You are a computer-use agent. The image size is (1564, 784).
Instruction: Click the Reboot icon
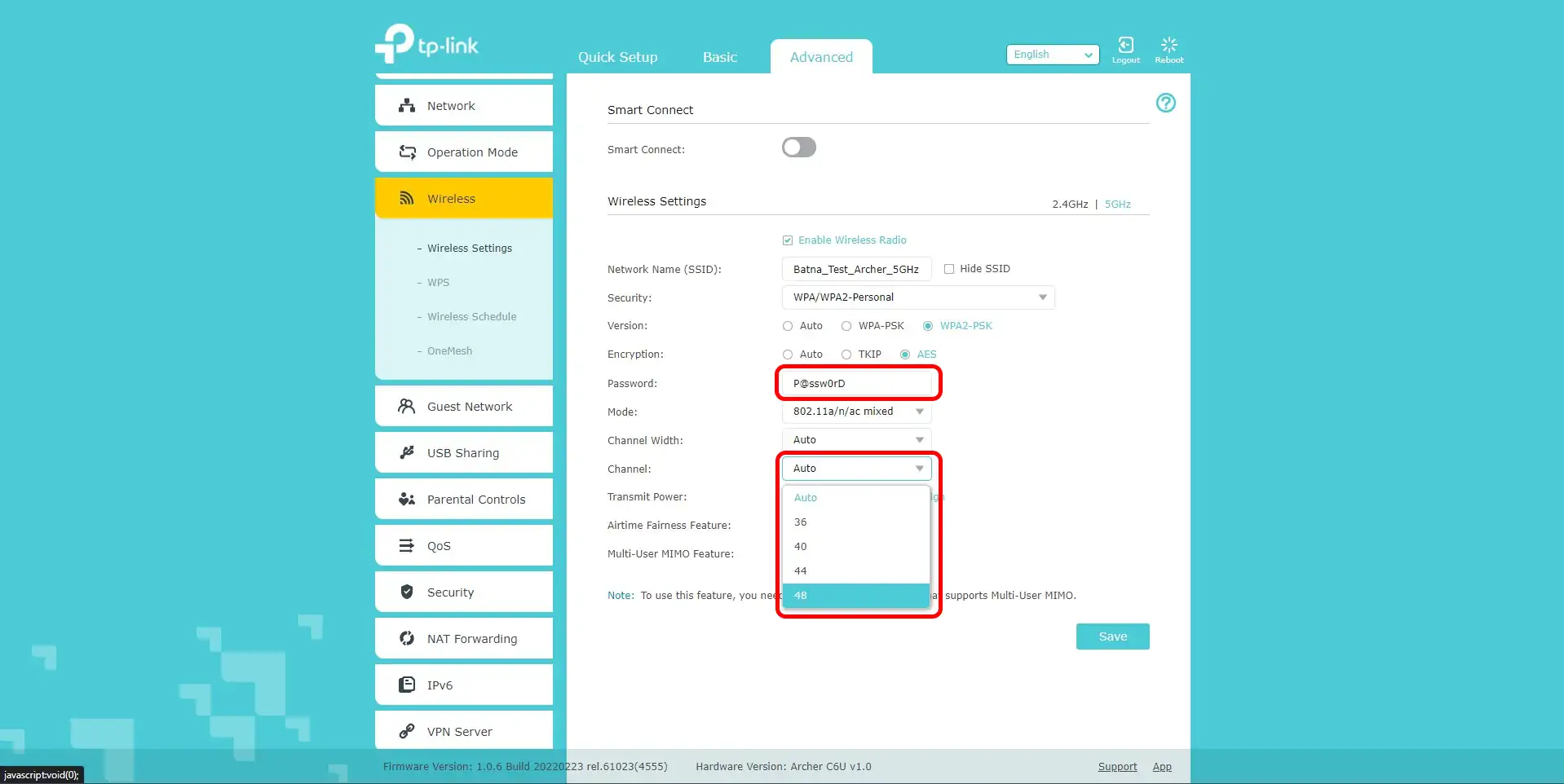coord(1169,46)
